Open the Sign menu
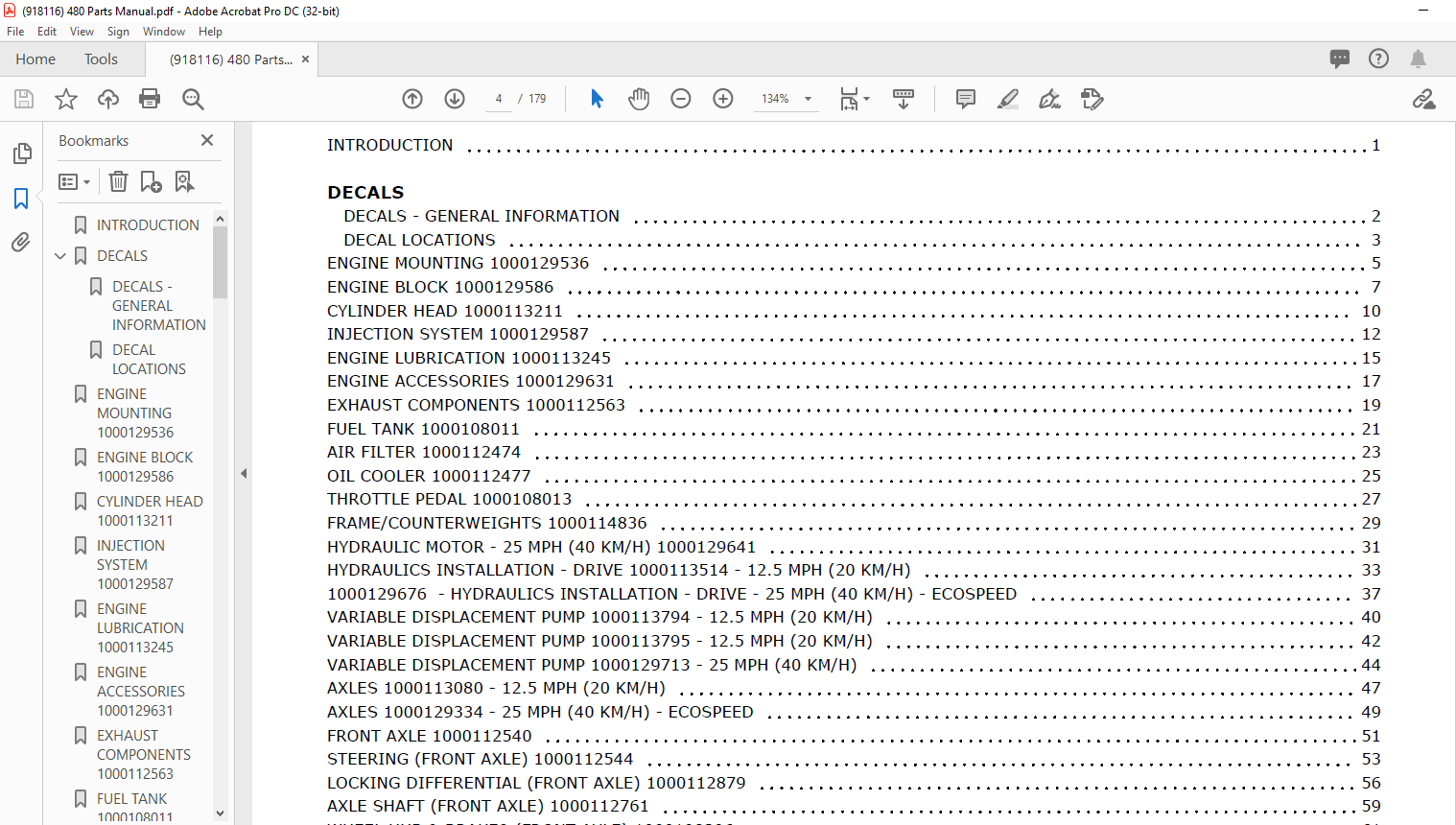This screenshot has width=1456, height=825. pyautogui.click(x=118, y=32)
